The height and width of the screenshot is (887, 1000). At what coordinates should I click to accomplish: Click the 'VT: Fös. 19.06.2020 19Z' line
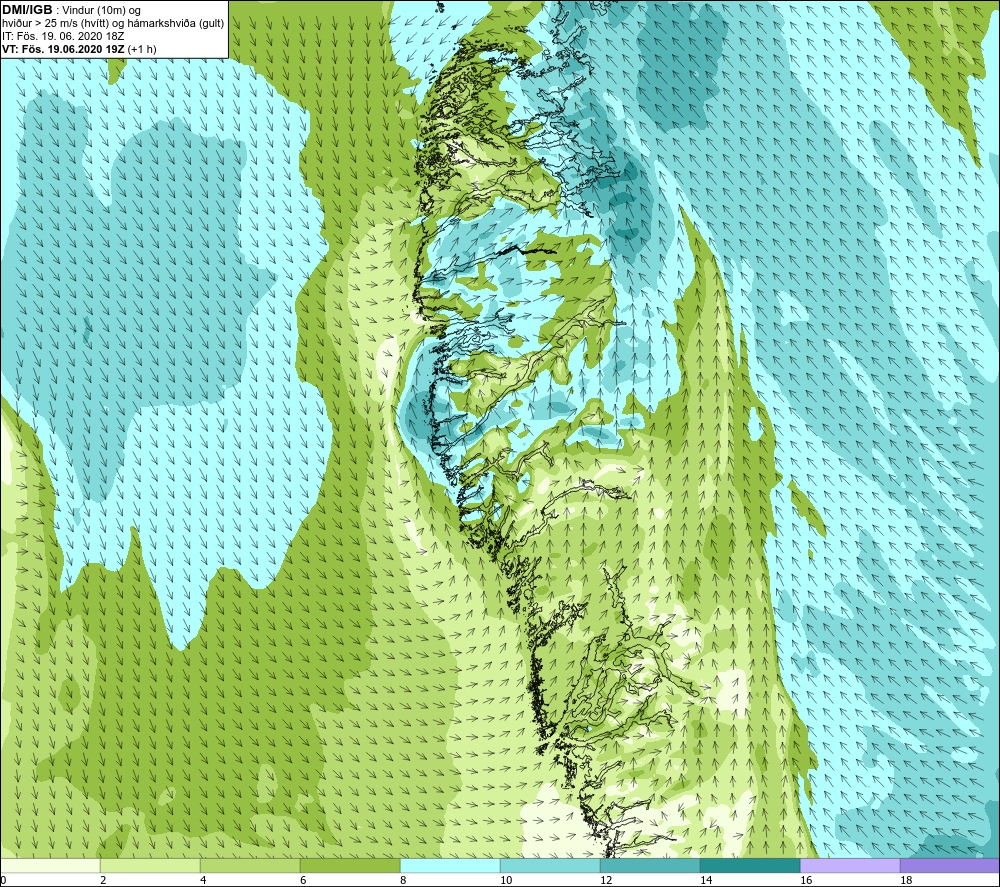(x=63, y=49)
